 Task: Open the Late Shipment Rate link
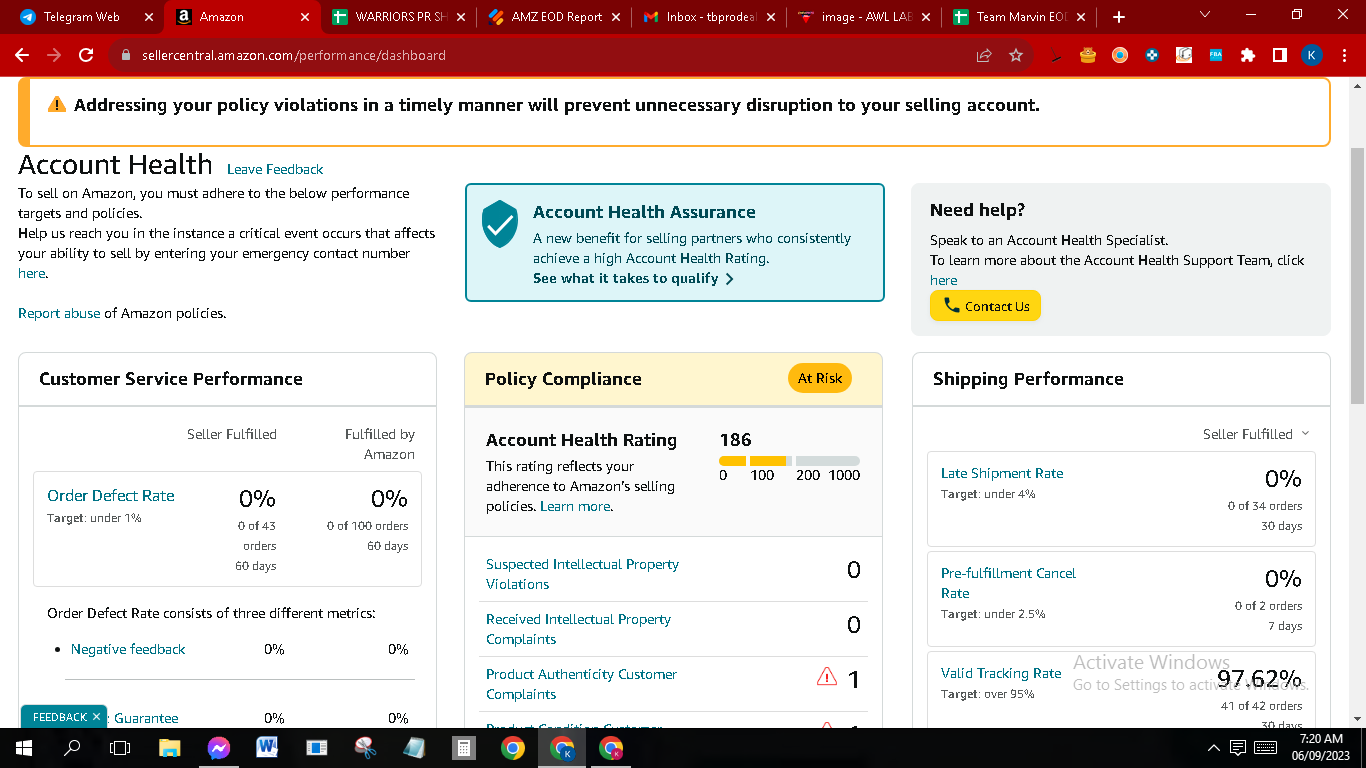pyautogui.click(x=1002, y=474)
